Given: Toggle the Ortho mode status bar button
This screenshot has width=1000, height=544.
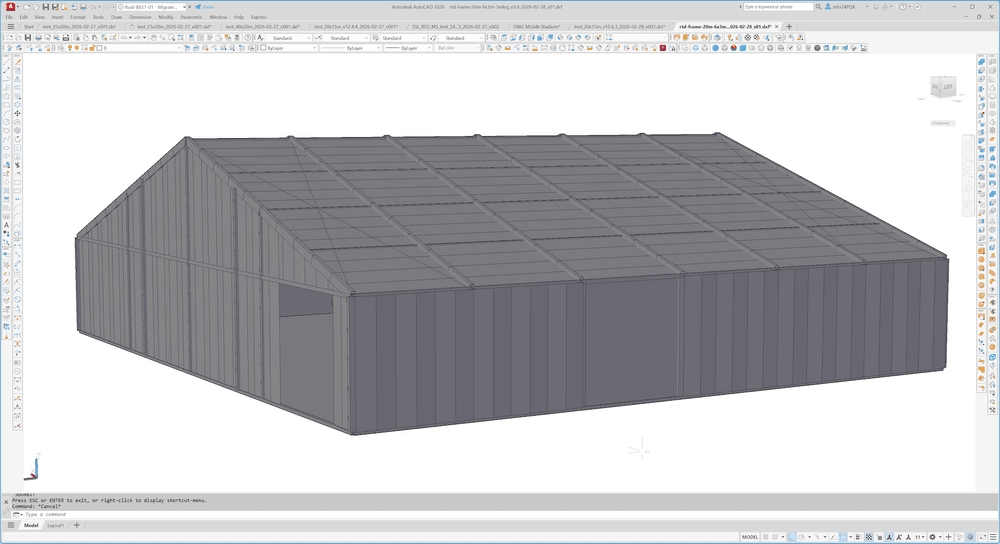Looking at the screenshot, I should pos(791,537).
